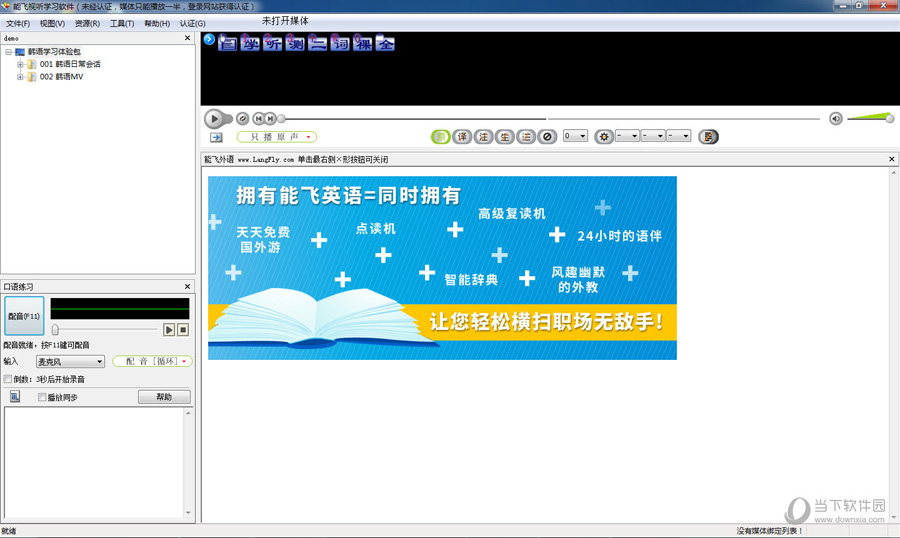Select the 测 (test) mode icon
The width and height of the screenshot is (900, 538).
tap(295, 43)
